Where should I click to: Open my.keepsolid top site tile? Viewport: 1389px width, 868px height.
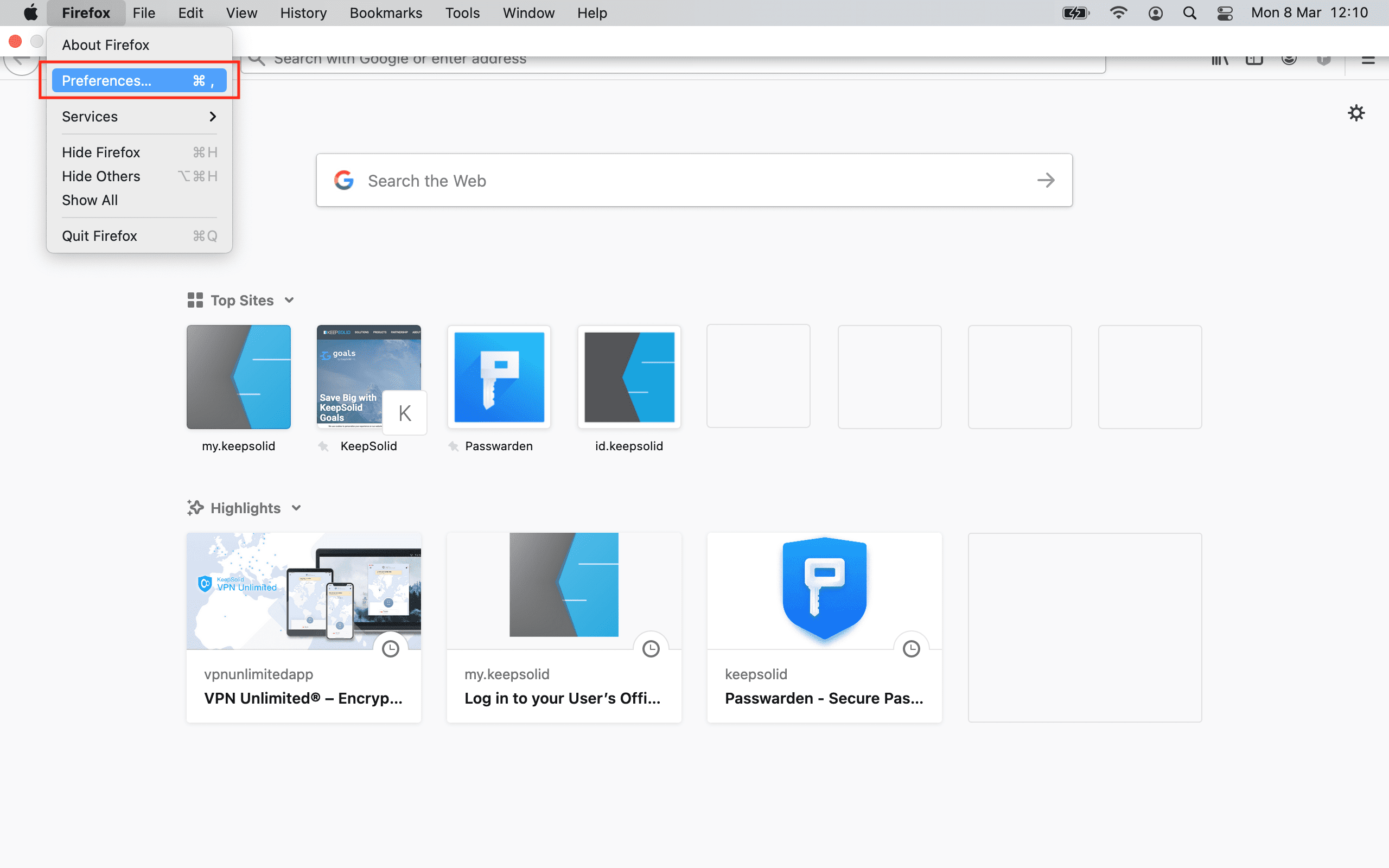tap(238, 376)
